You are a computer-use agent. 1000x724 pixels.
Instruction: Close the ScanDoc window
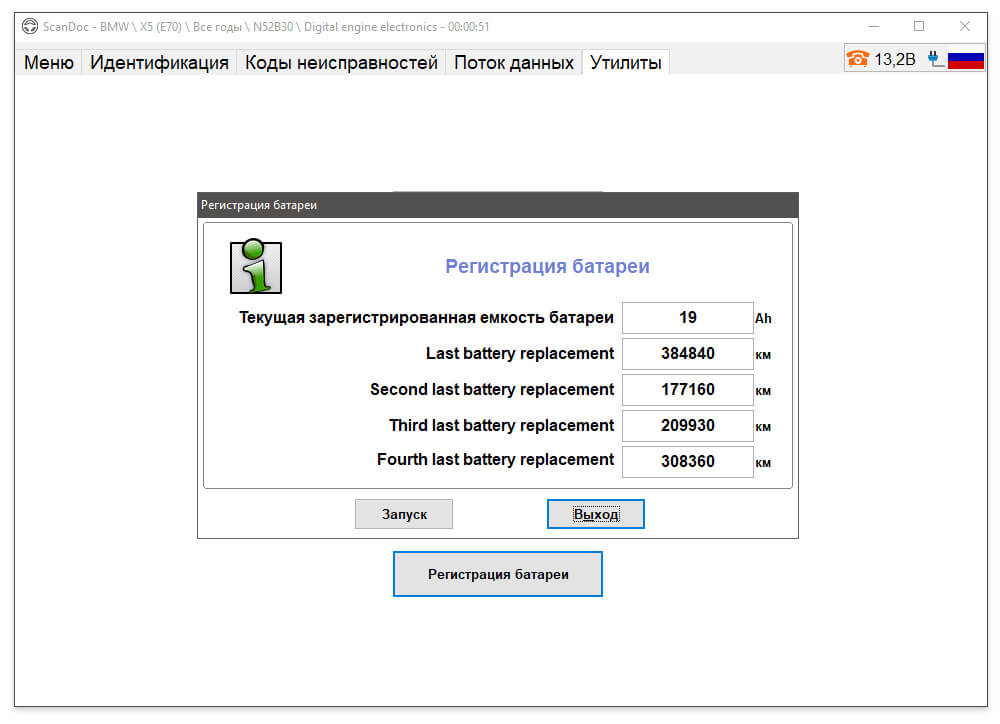click(x=965, y=27)
